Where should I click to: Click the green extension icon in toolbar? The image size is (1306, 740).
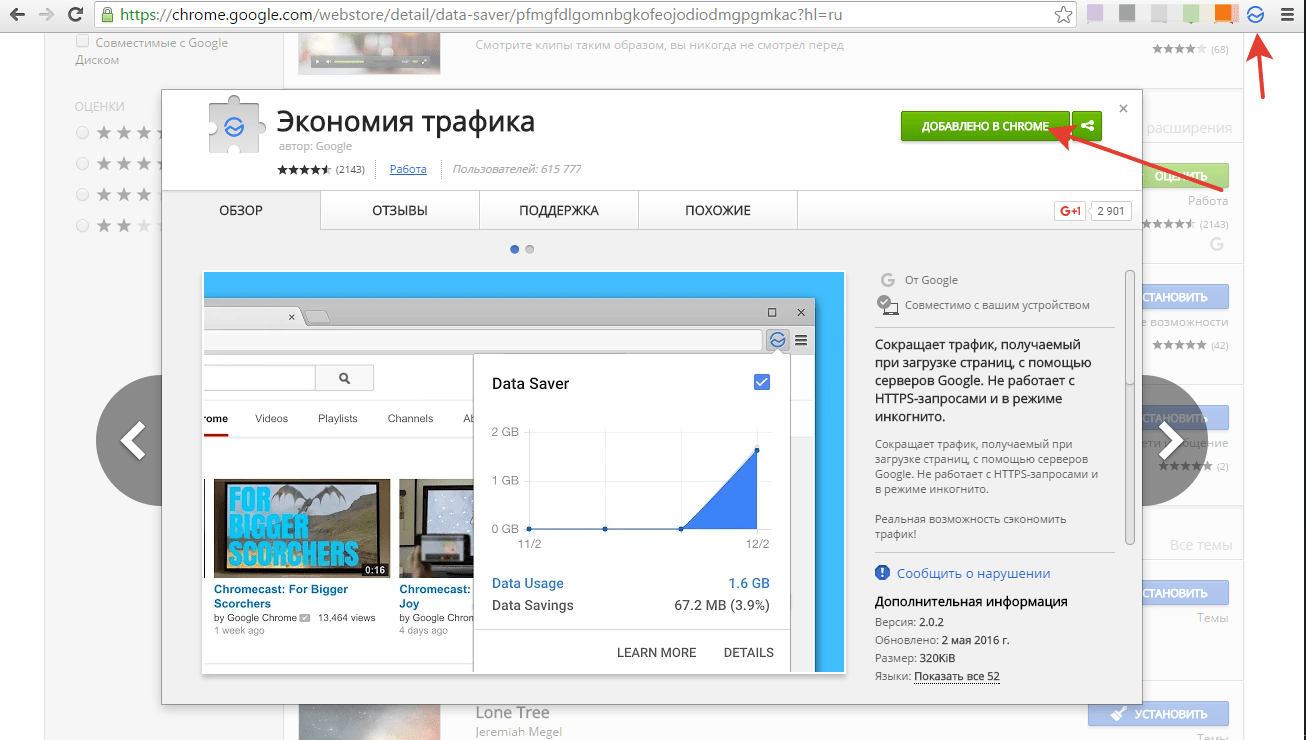pyautogui.click(x=1191, y=15)
